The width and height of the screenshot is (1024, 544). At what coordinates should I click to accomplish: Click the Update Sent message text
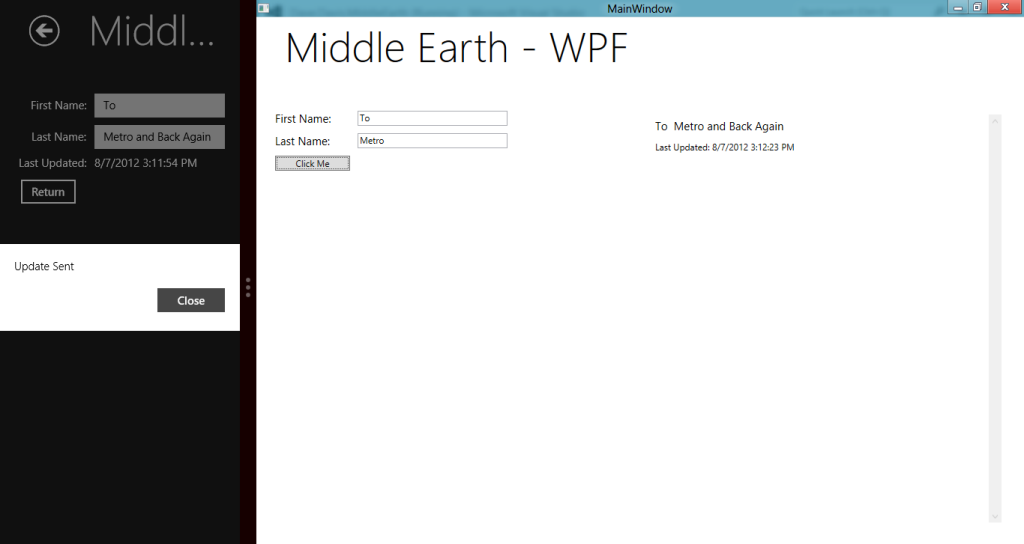tap(44, 267)
